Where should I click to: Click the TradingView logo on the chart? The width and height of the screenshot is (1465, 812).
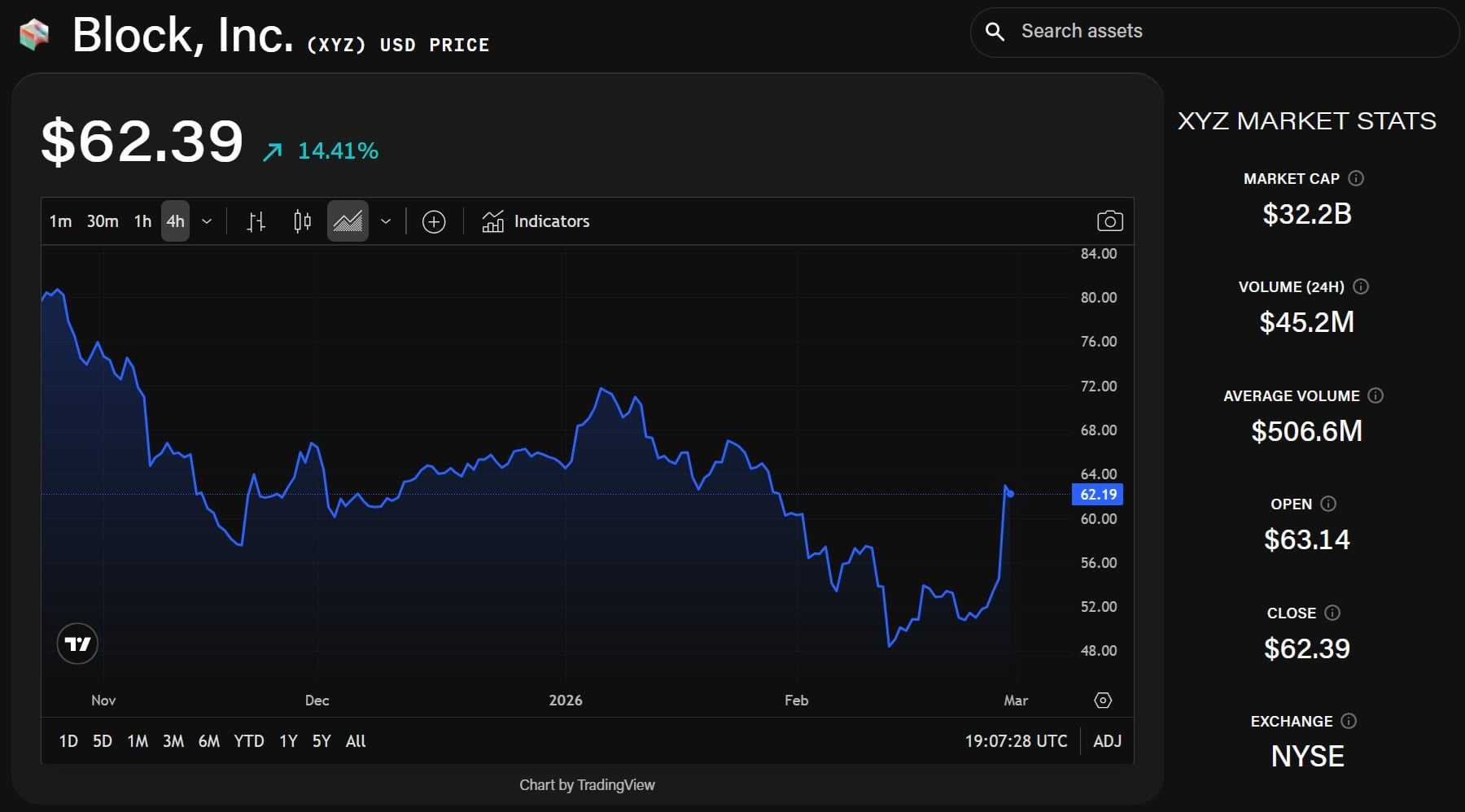77,643
